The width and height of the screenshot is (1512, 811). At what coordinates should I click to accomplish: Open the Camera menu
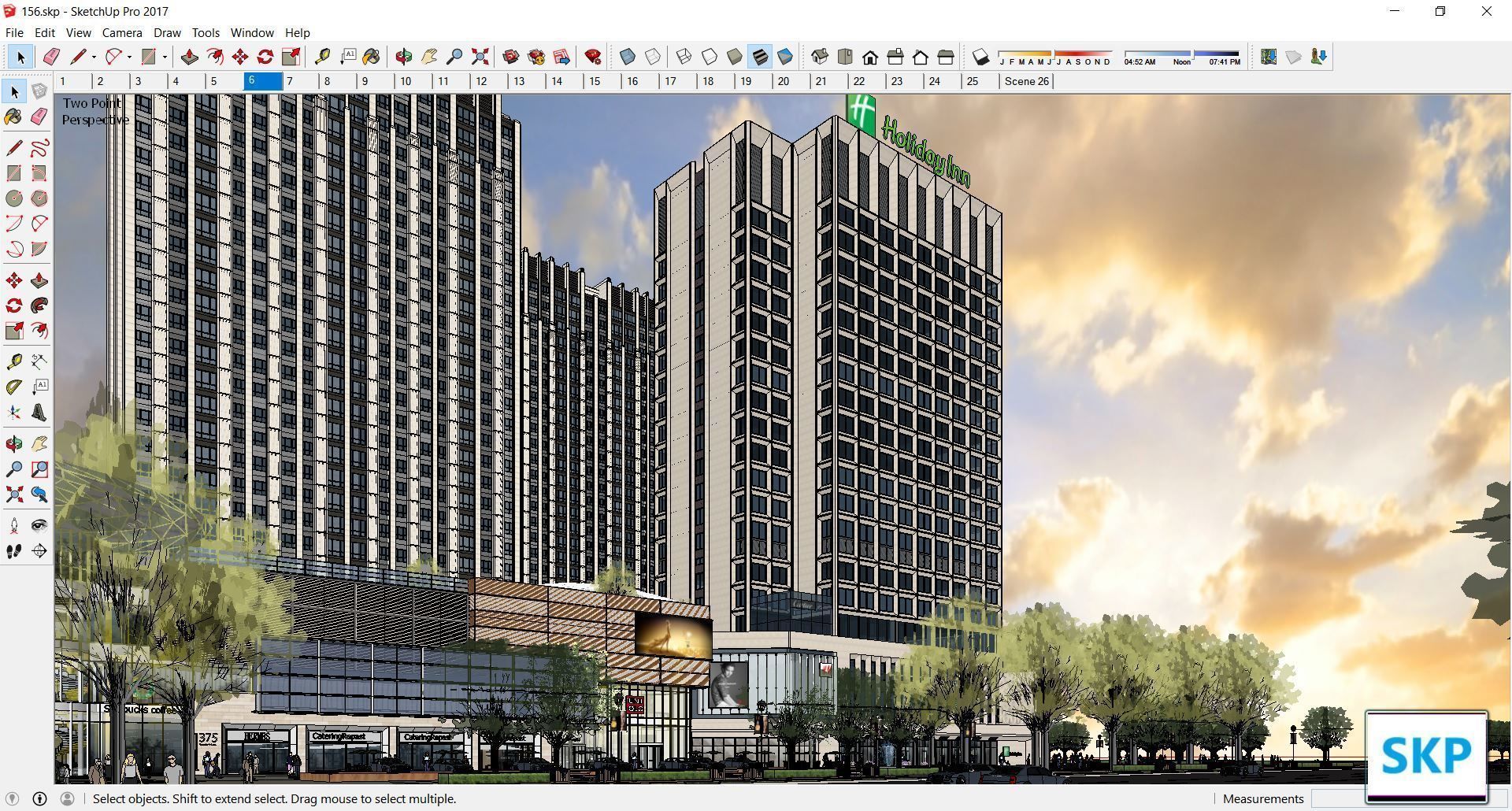click(122, 32)
